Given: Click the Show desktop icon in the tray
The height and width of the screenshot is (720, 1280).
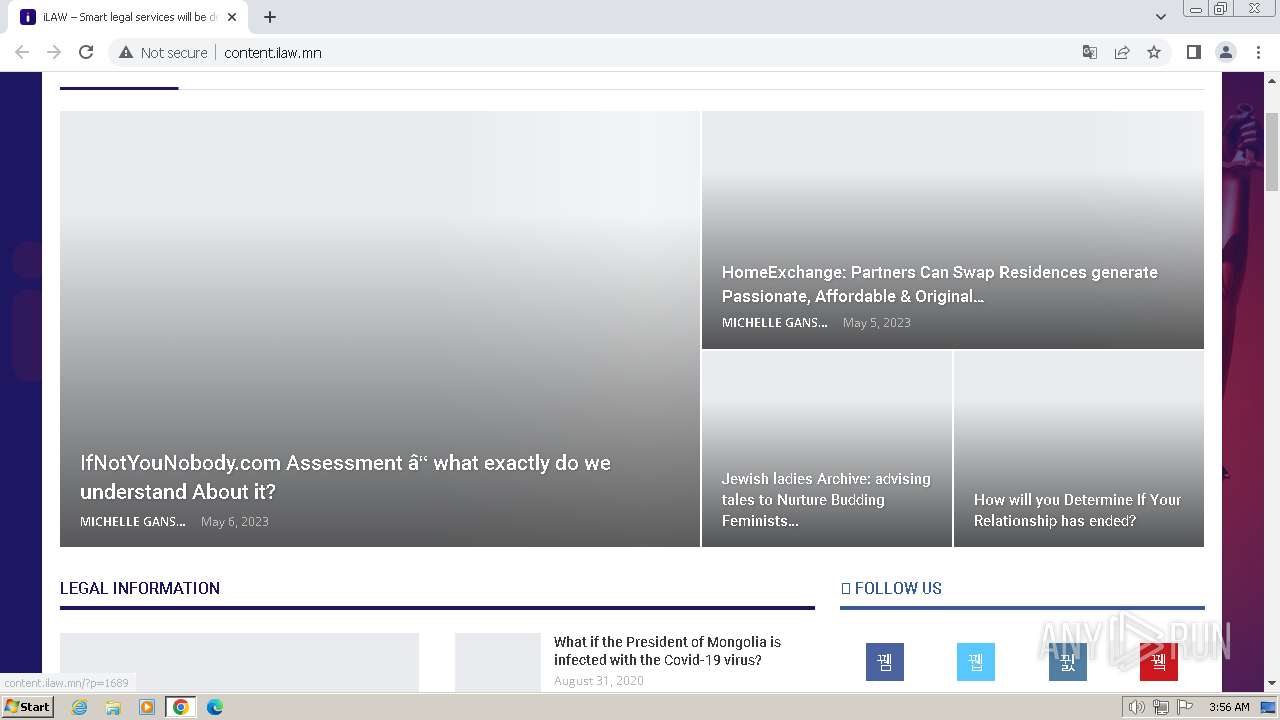Looking at the screenshot, I should click(x=1269, y=707).
